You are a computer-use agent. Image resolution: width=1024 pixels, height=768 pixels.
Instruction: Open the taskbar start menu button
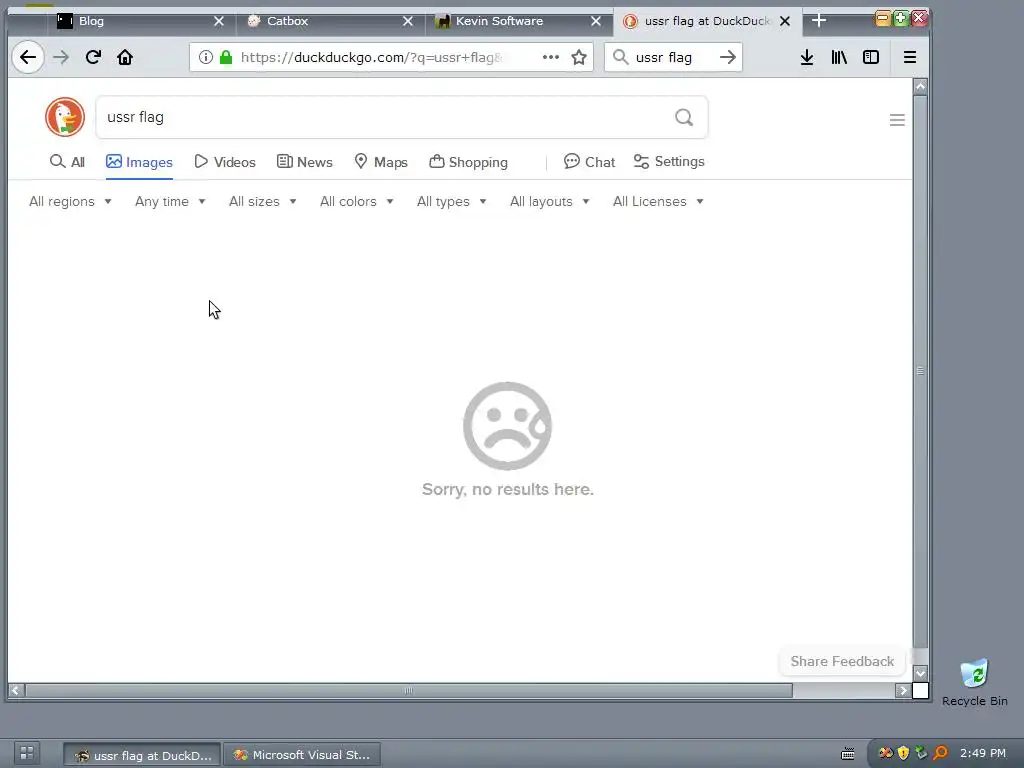click(27, 753)
